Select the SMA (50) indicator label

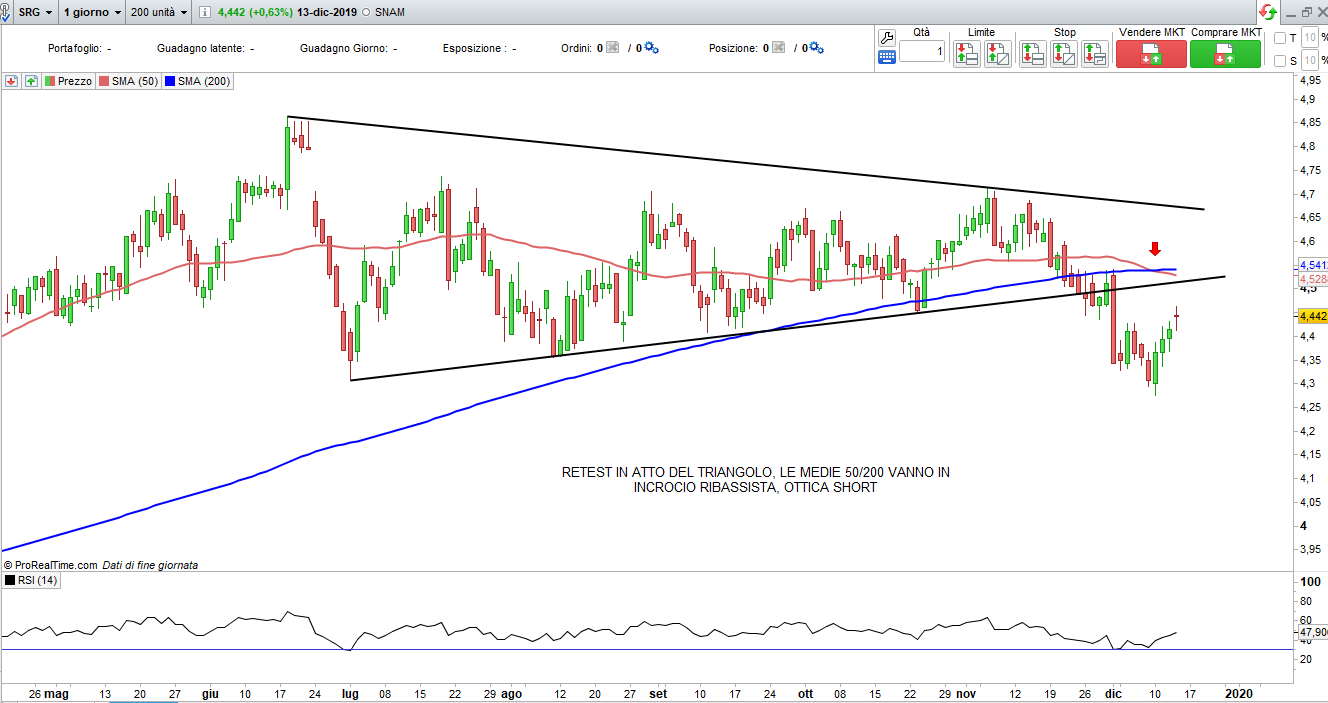pyautogui.click(x=129, y=81)
